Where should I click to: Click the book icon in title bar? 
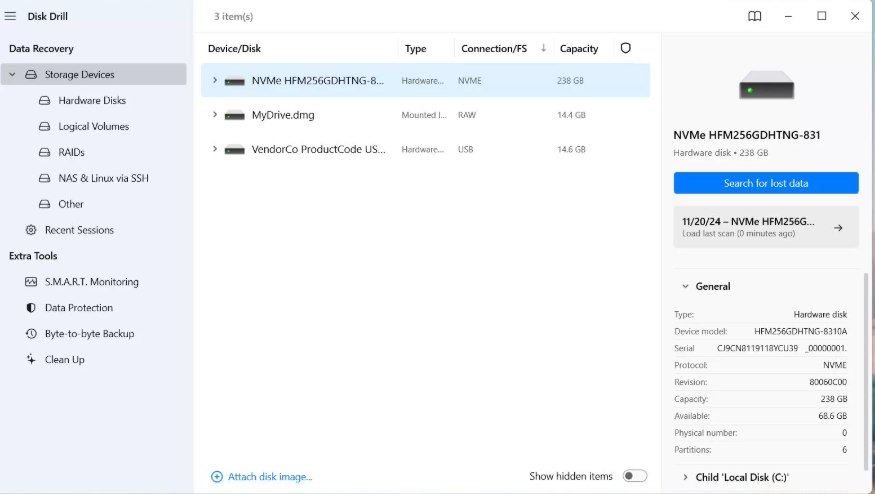(754, 16)
